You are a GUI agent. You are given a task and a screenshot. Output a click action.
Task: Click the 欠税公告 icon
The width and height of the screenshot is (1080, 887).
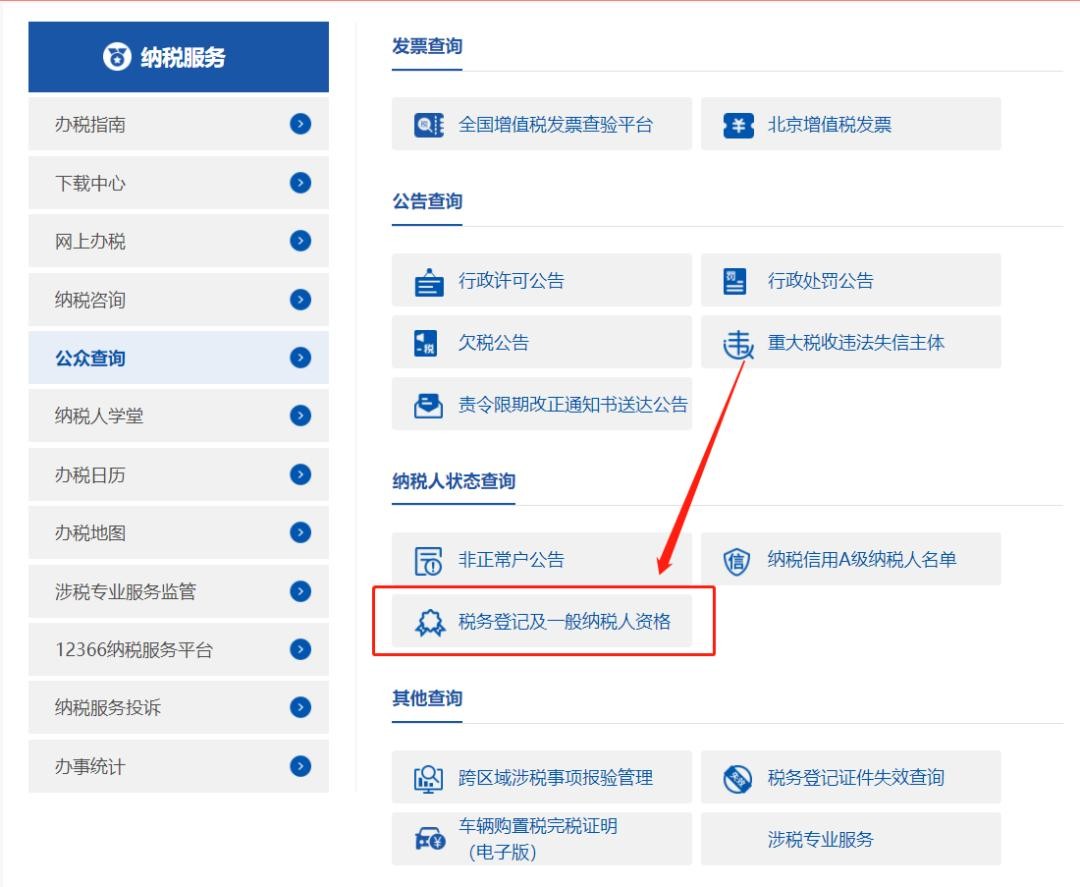point(425,343)
